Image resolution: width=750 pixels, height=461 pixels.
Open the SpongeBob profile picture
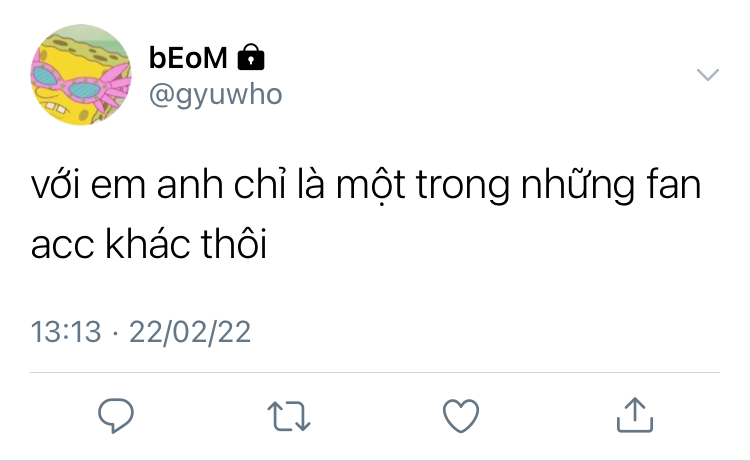click(81, 75)
